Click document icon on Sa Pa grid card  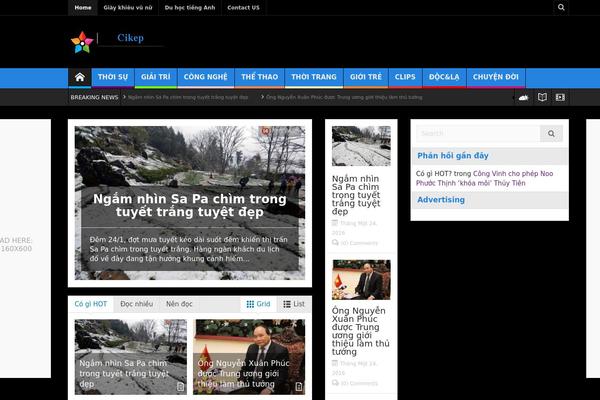coord(180,387)
